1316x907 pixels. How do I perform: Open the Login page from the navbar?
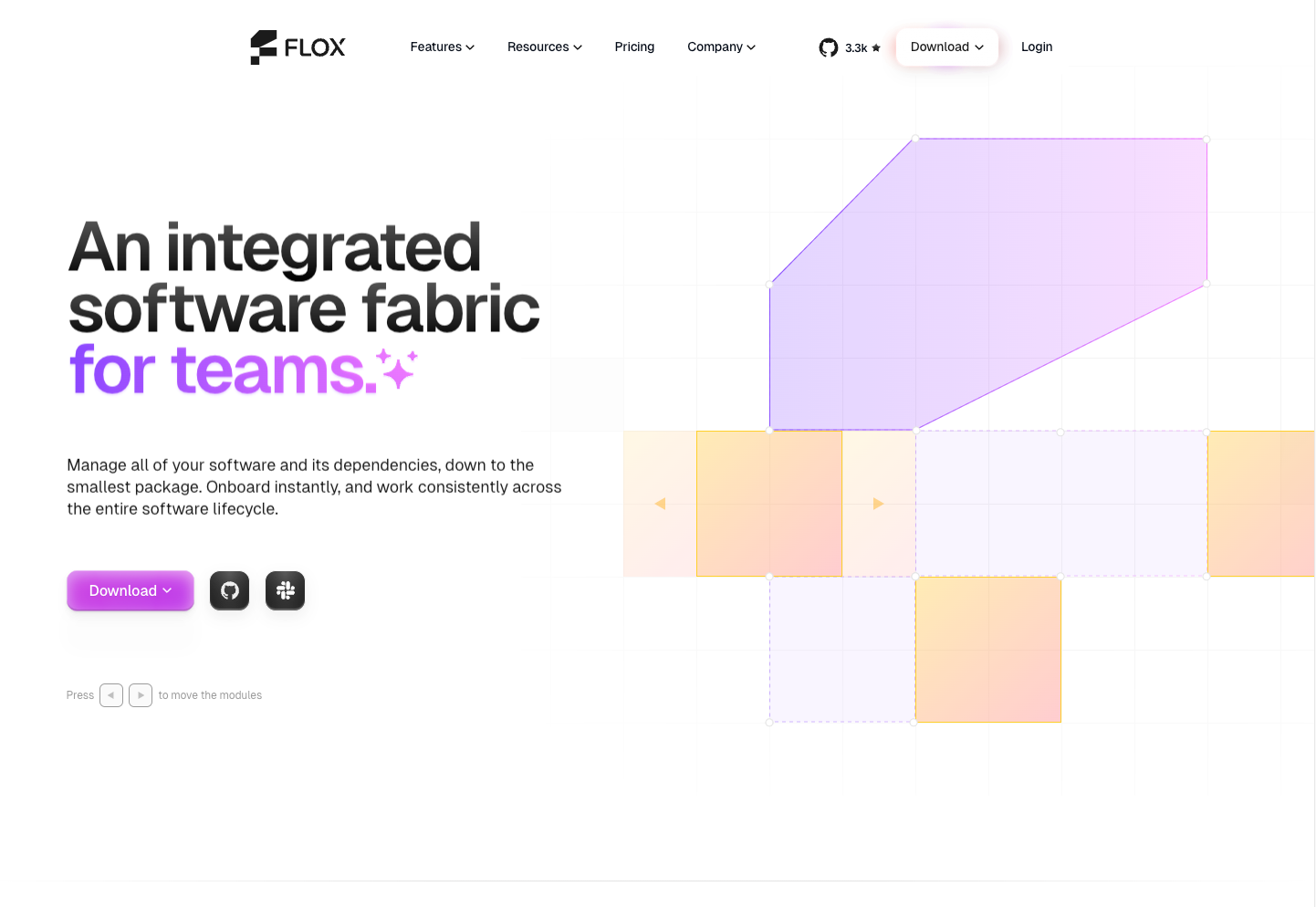pyautogui.click(x=1036, y=47)
